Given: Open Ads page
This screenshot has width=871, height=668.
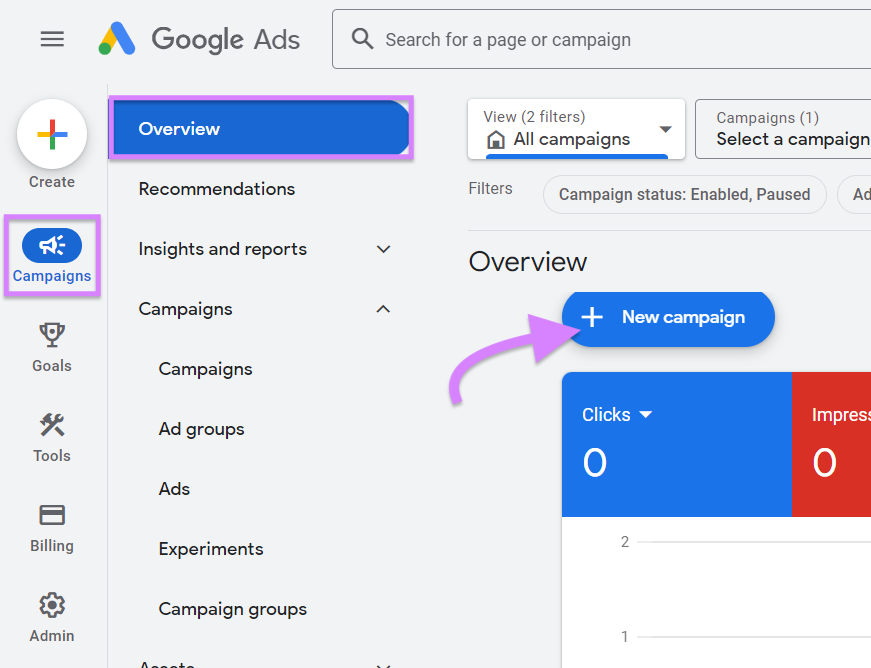Looking at the screenshot, I should [x=174, y=489].
